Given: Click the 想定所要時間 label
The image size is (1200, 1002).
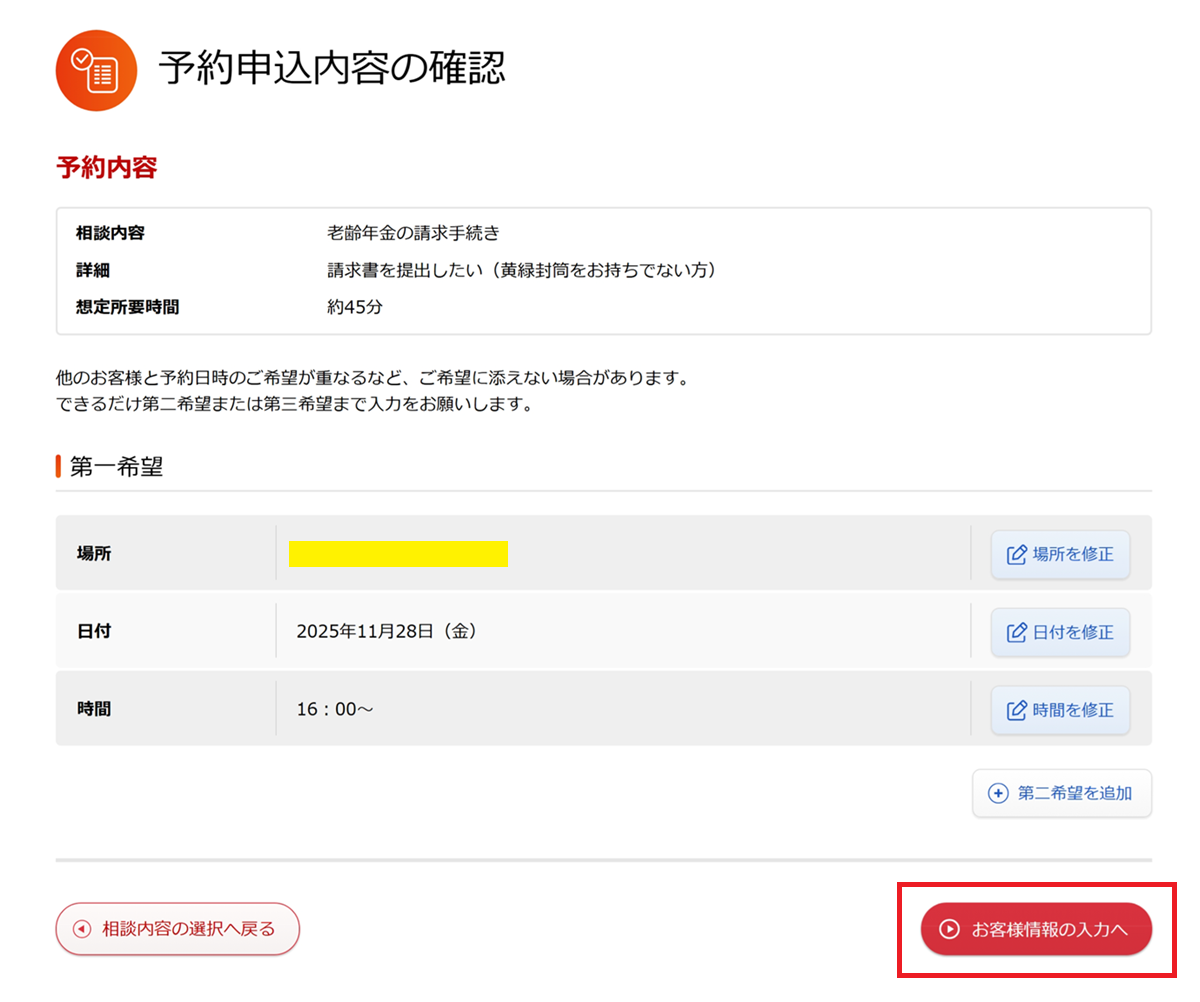Looking at the screenshot, I should (x=127, y=307).
